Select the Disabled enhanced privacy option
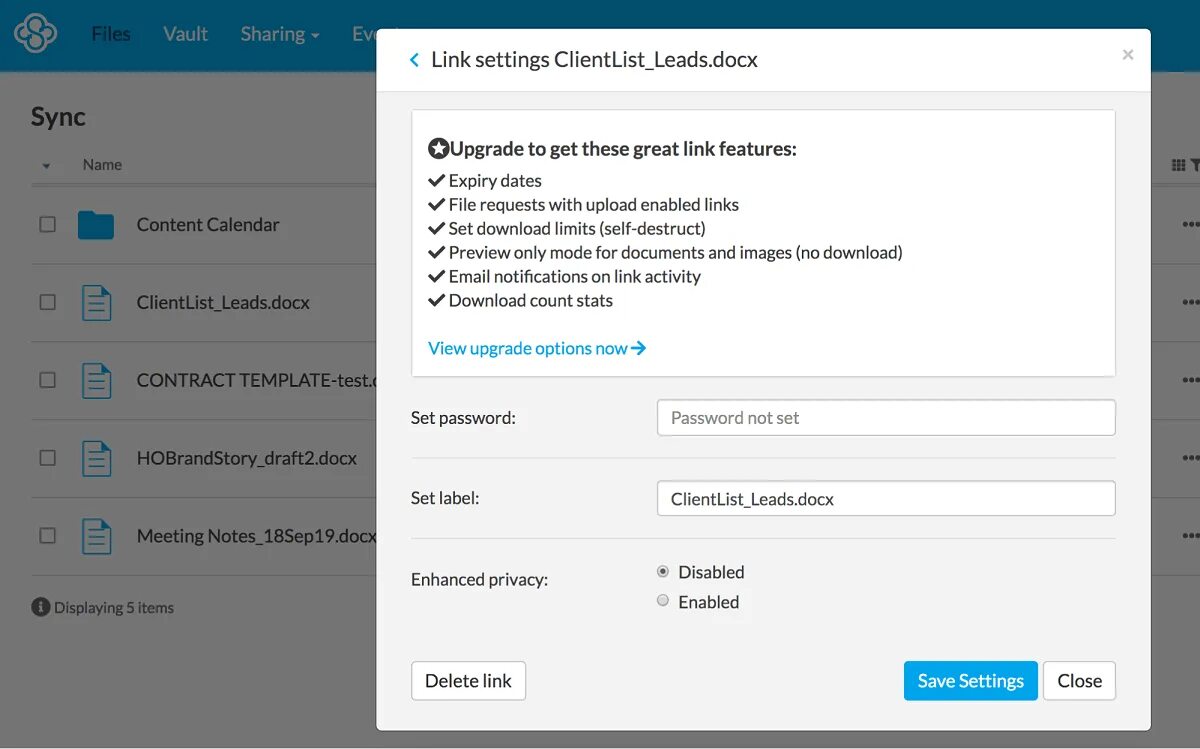This screenshot has width=1200, height=749. (662, 572)
